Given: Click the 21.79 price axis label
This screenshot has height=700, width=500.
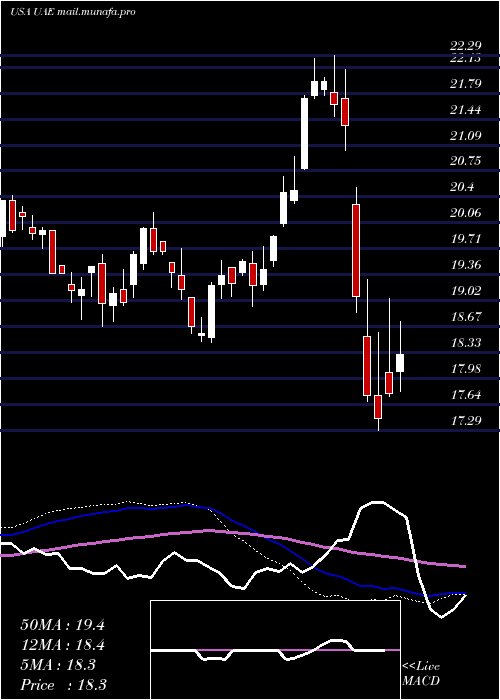Looking at the screenshot, I should pos(466,83).
